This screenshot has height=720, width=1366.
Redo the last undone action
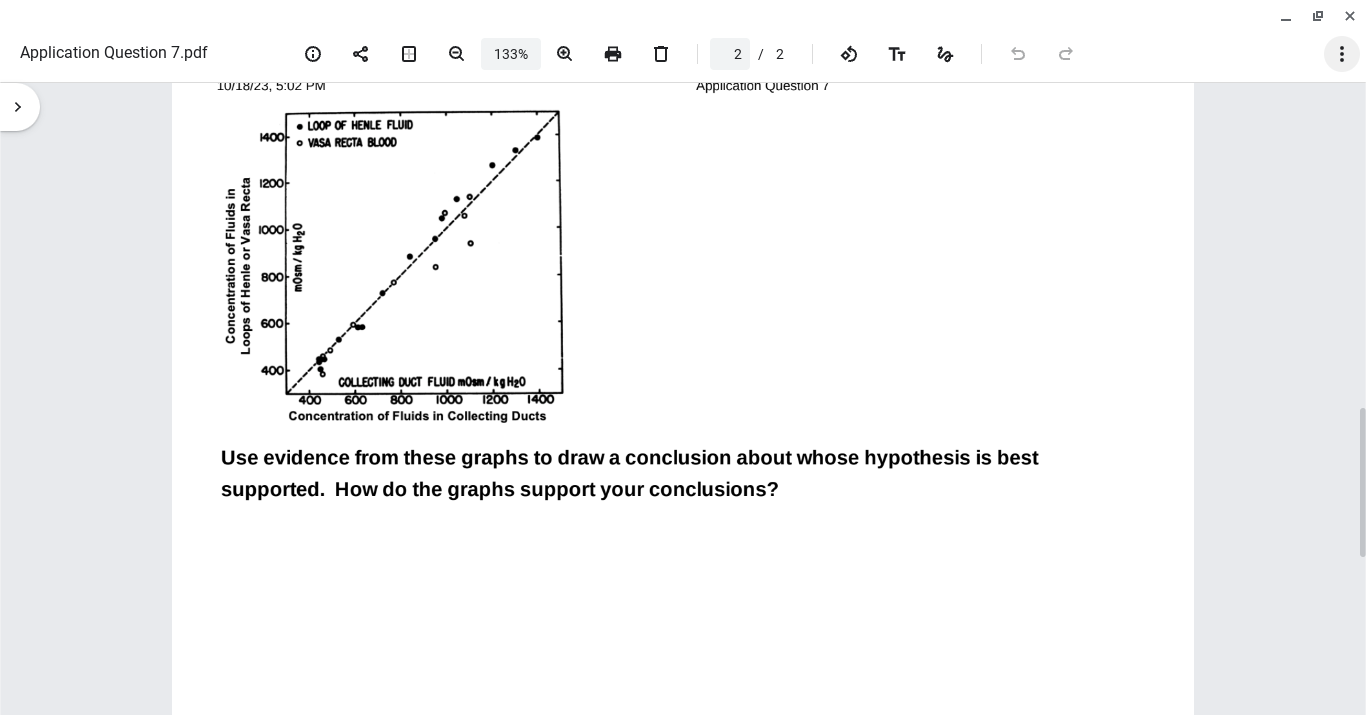[1066, 54]
